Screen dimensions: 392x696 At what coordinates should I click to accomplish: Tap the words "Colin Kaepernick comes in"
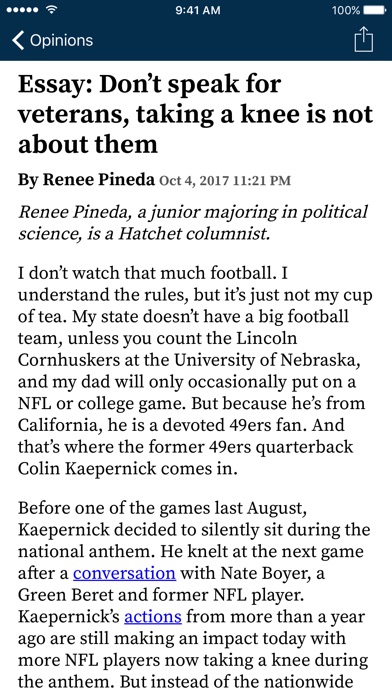pos(127,469)
